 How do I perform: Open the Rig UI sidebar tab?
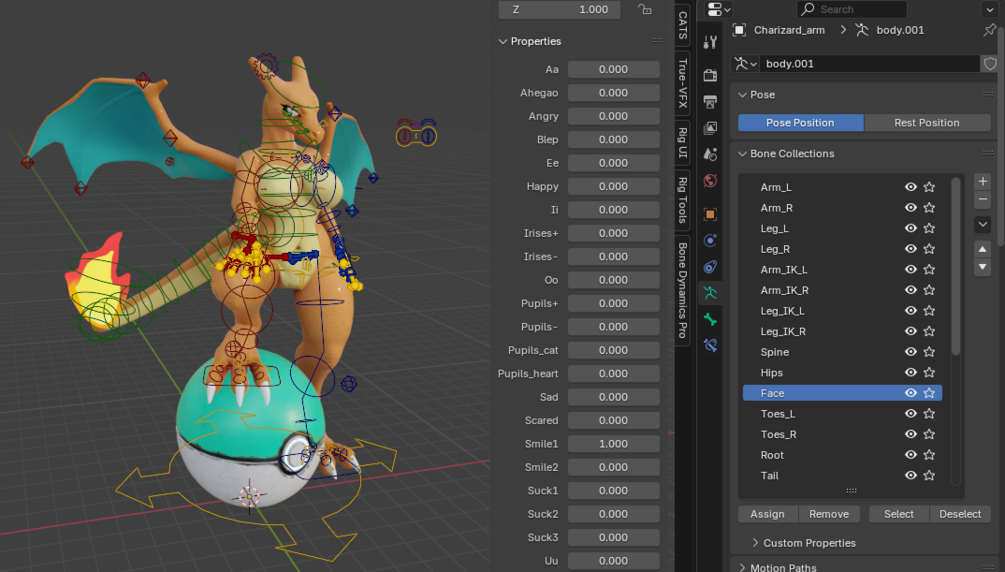(683, 142)
